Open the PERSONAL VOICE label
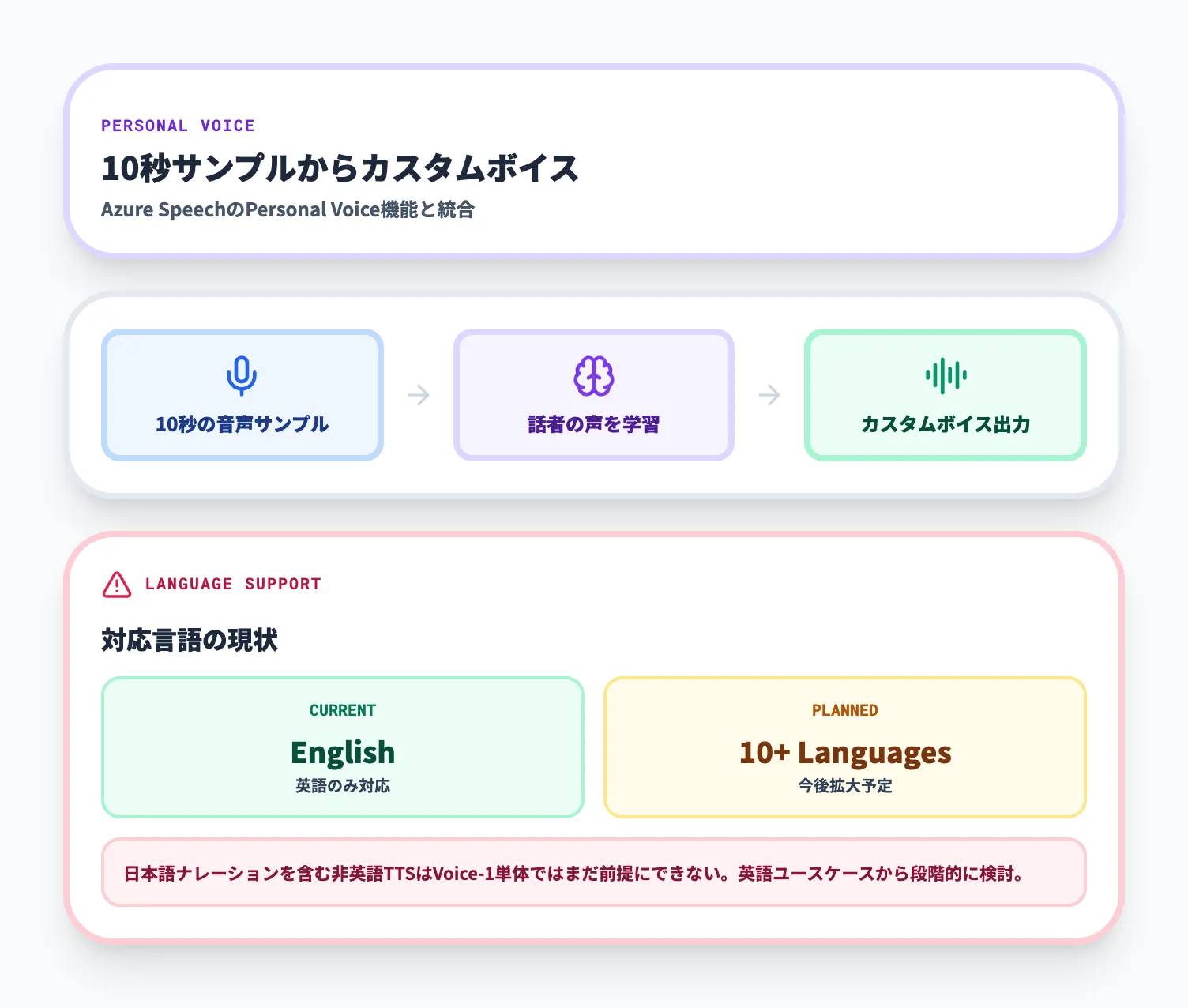The width and height of the screenshot is (1188, 1008). pyautogui.click(x=178, y=125)
